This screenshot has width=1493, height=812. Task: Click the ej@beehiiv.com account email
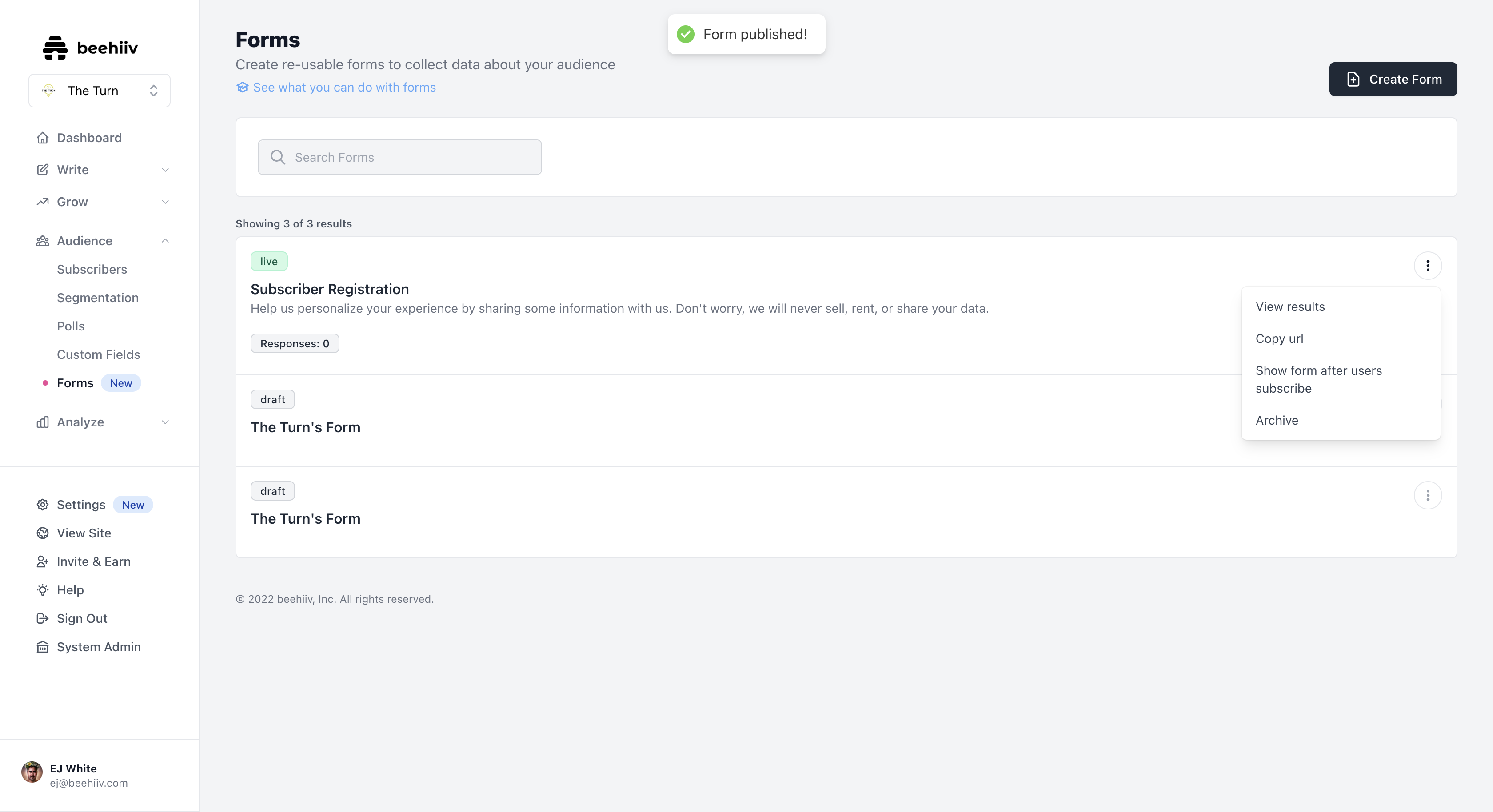89,783
